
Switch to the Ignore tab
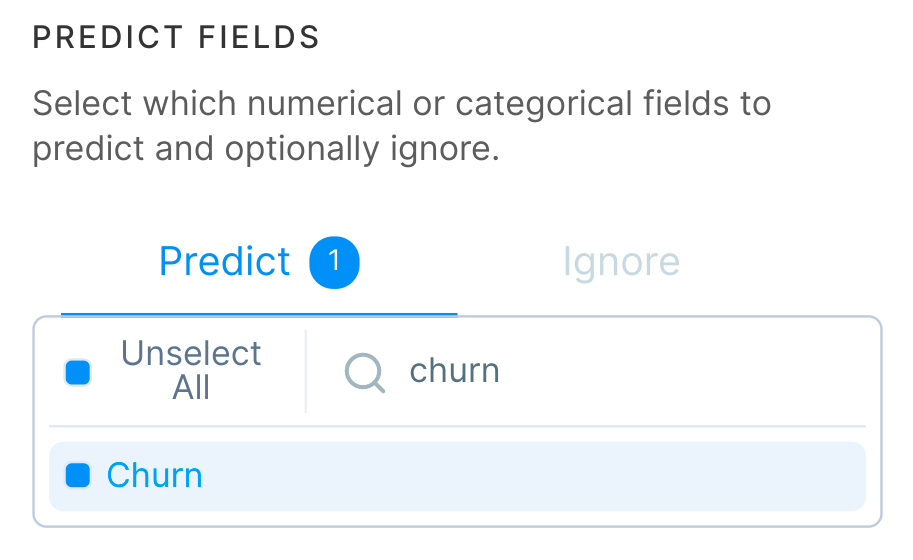coord(621,262)
